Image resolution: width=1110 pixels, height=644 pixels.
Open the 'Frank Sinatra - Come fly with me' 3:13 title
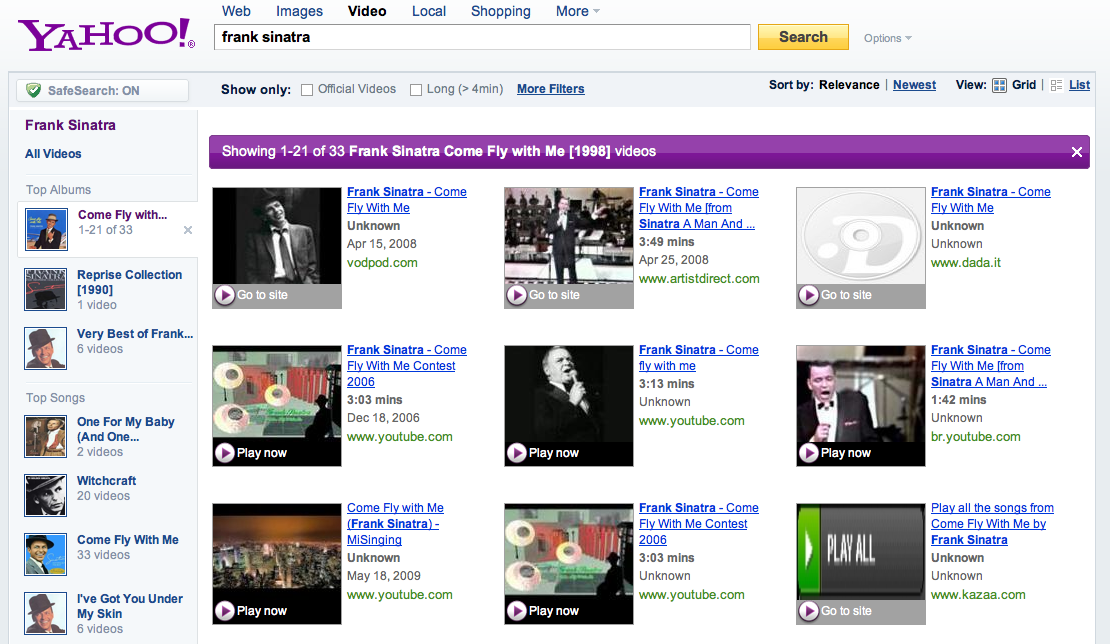(x=699, y=358)
